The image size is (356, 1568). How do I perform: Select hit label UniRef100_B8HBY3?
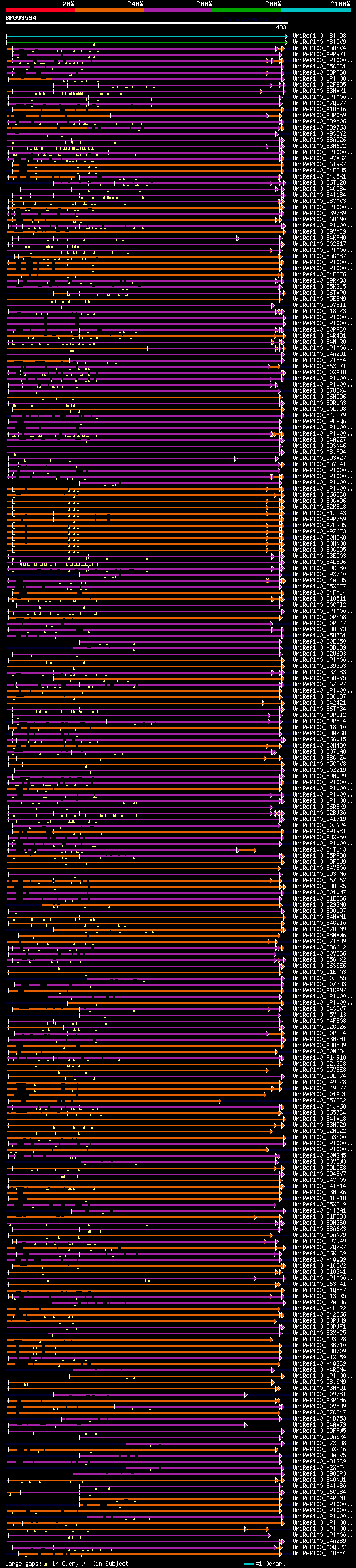(319, 630)
